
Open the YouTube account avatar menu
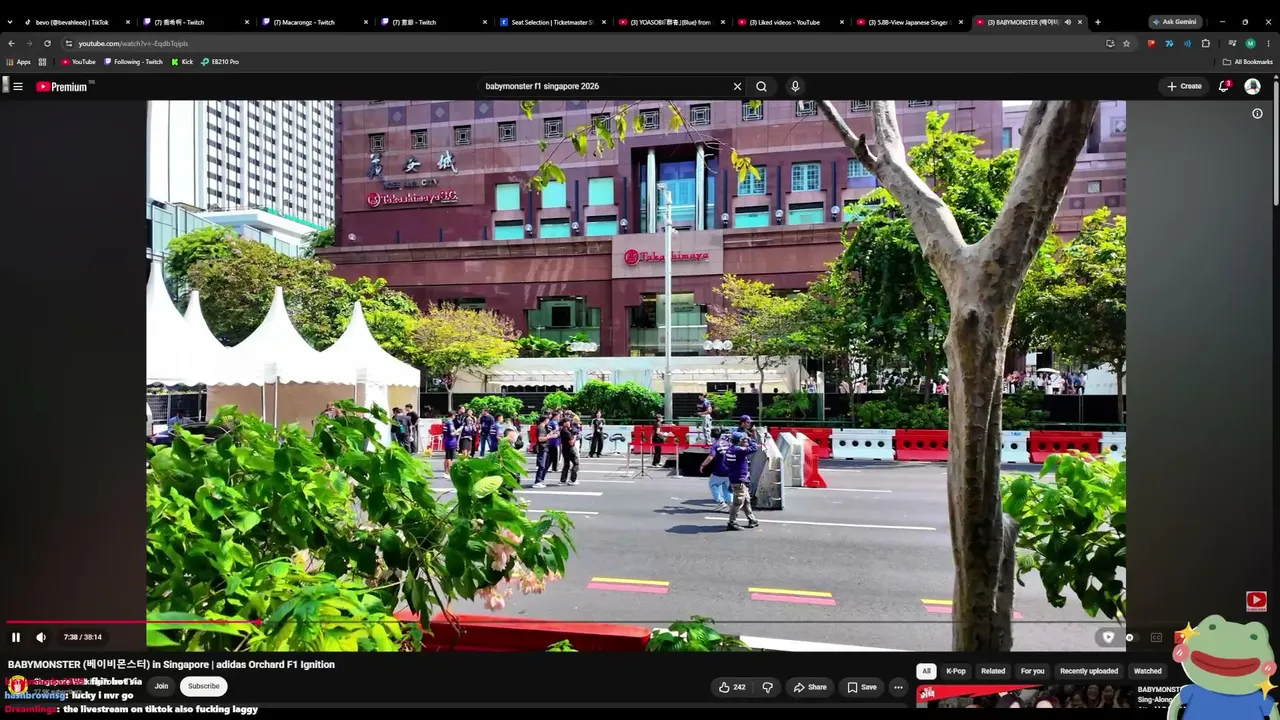click(1252, 86)
